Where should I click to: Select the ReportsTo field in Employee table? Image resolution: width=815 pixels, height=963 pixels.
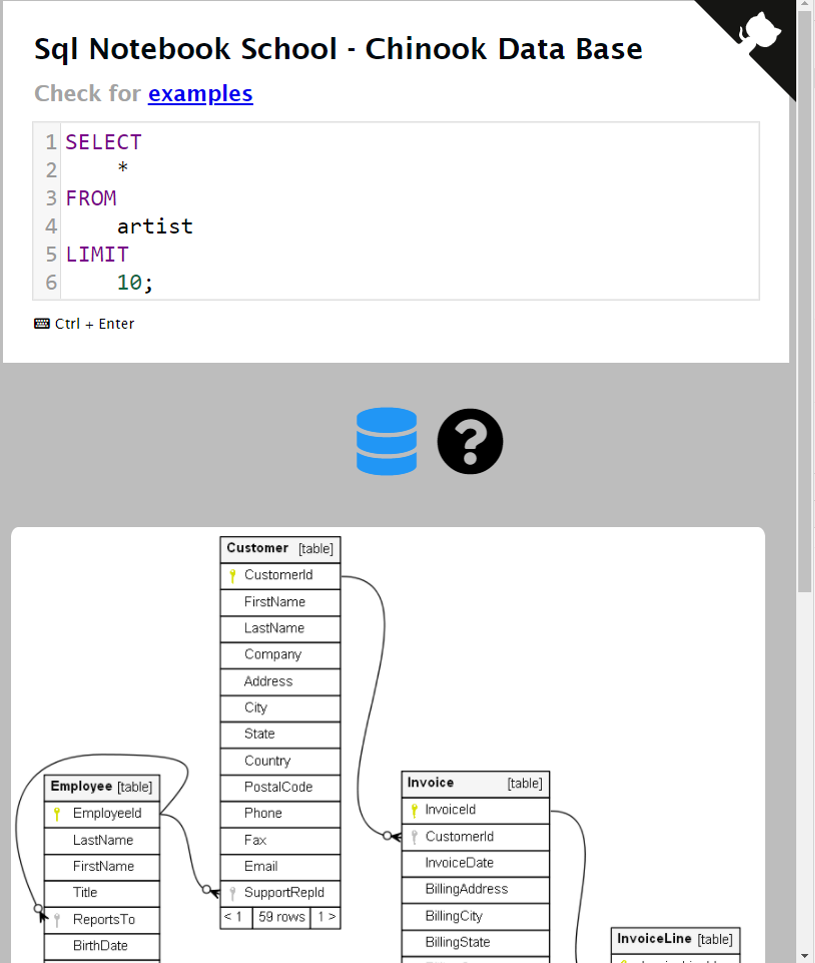(102, 919)
